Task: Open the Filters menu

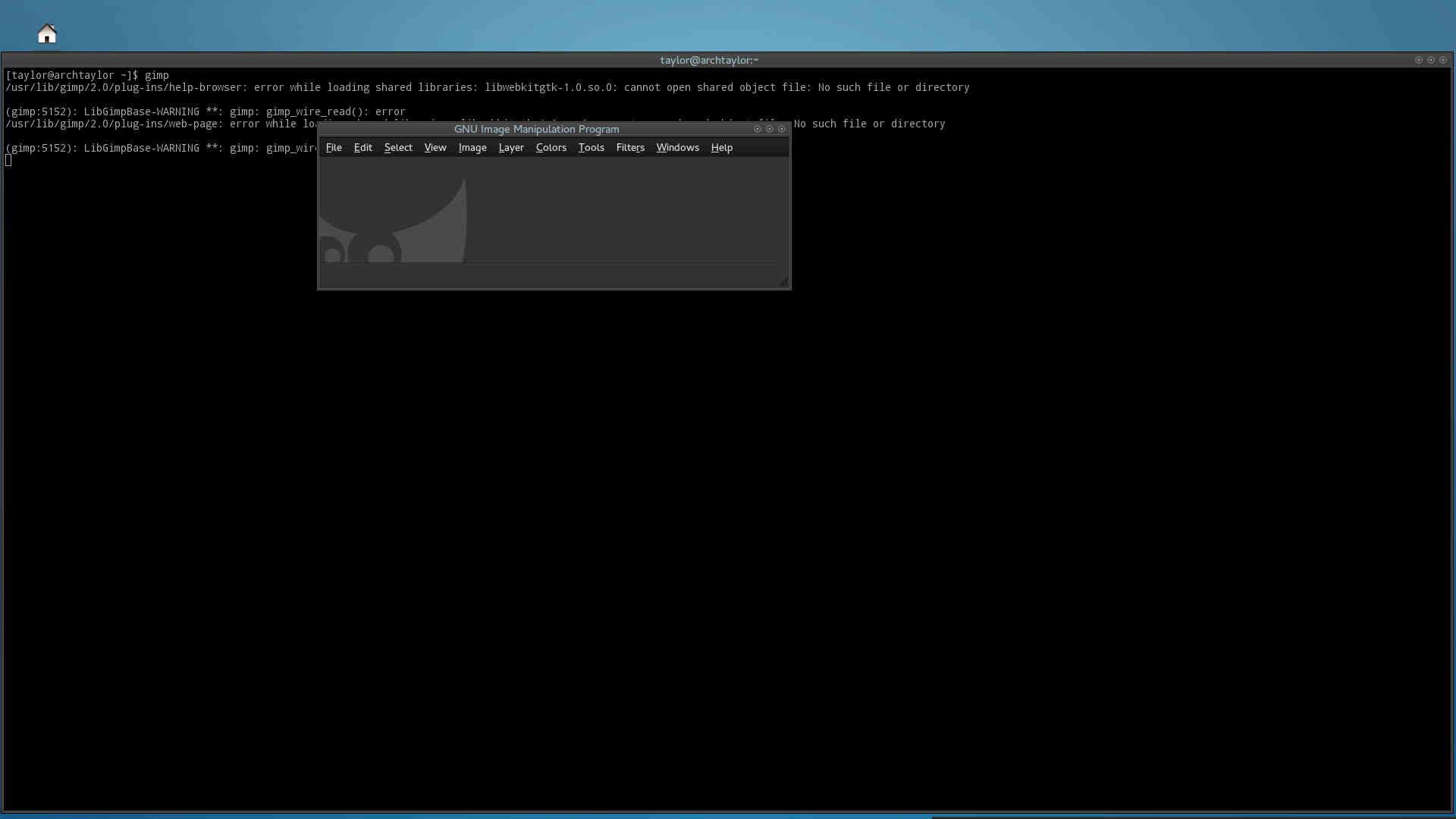Action: click(x=629, y=147)
